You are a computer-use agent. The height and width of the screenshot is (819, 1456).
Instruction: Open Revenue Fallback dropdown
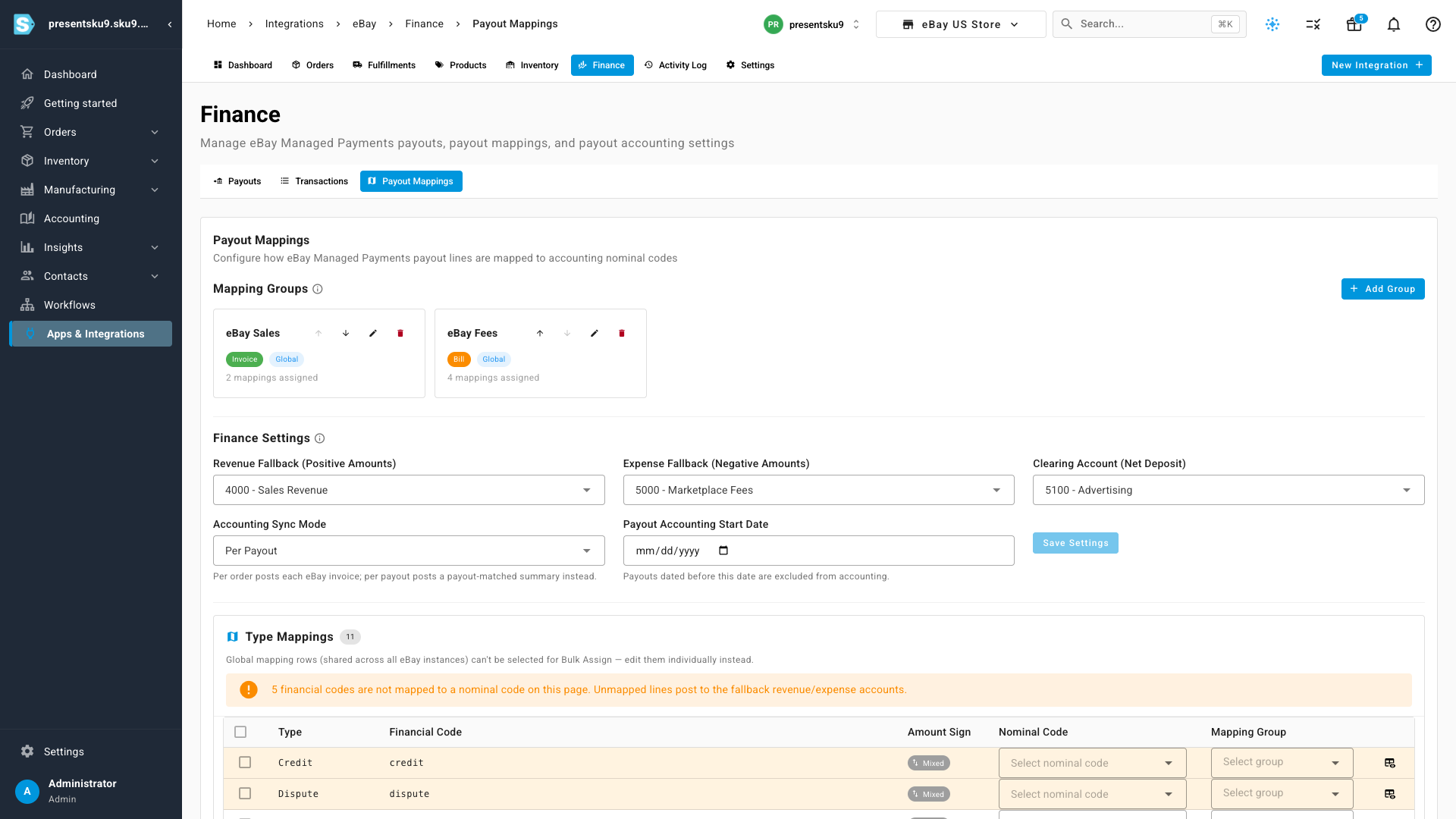pyautogui.click(x=409, y=490)
